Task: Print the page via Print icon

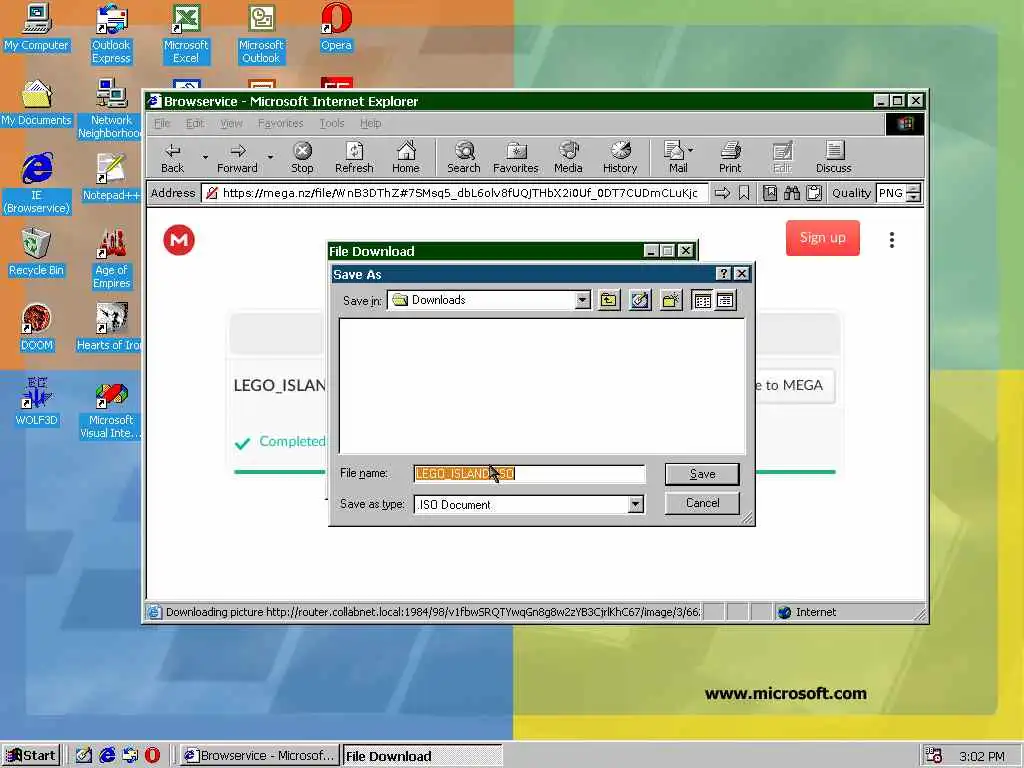Action: pos(730,158)
